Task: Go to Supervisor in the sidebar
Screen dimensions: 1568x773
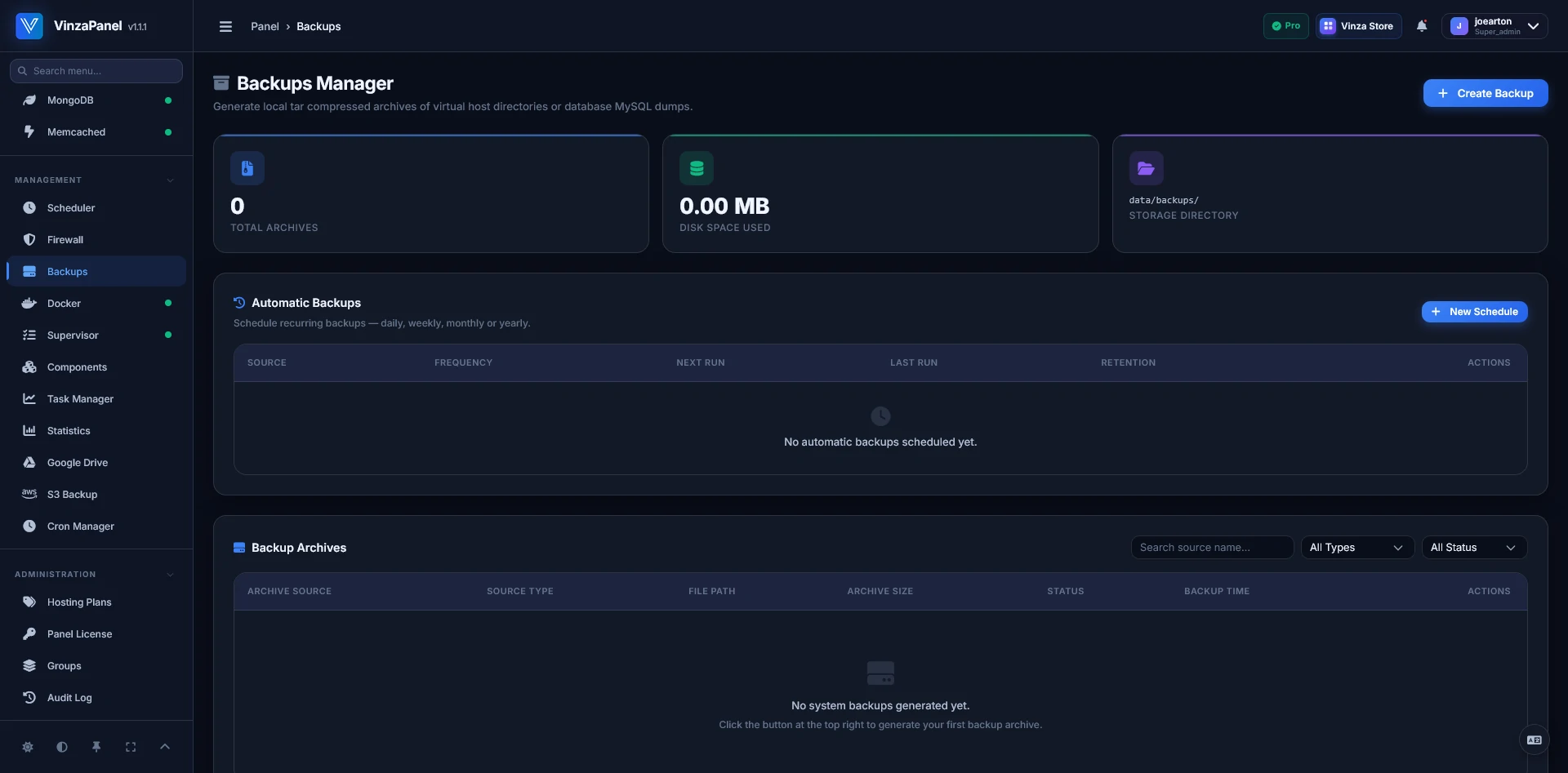Action: coord(96,335)
